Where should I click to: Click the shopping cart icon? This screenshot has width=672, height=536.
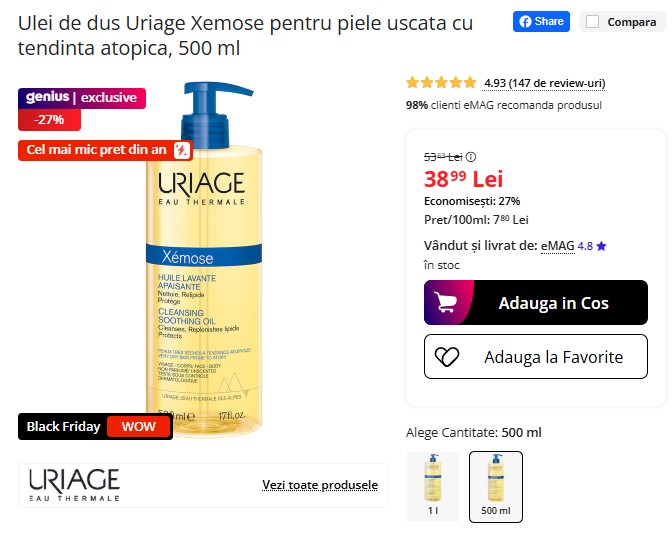point(445,302)
